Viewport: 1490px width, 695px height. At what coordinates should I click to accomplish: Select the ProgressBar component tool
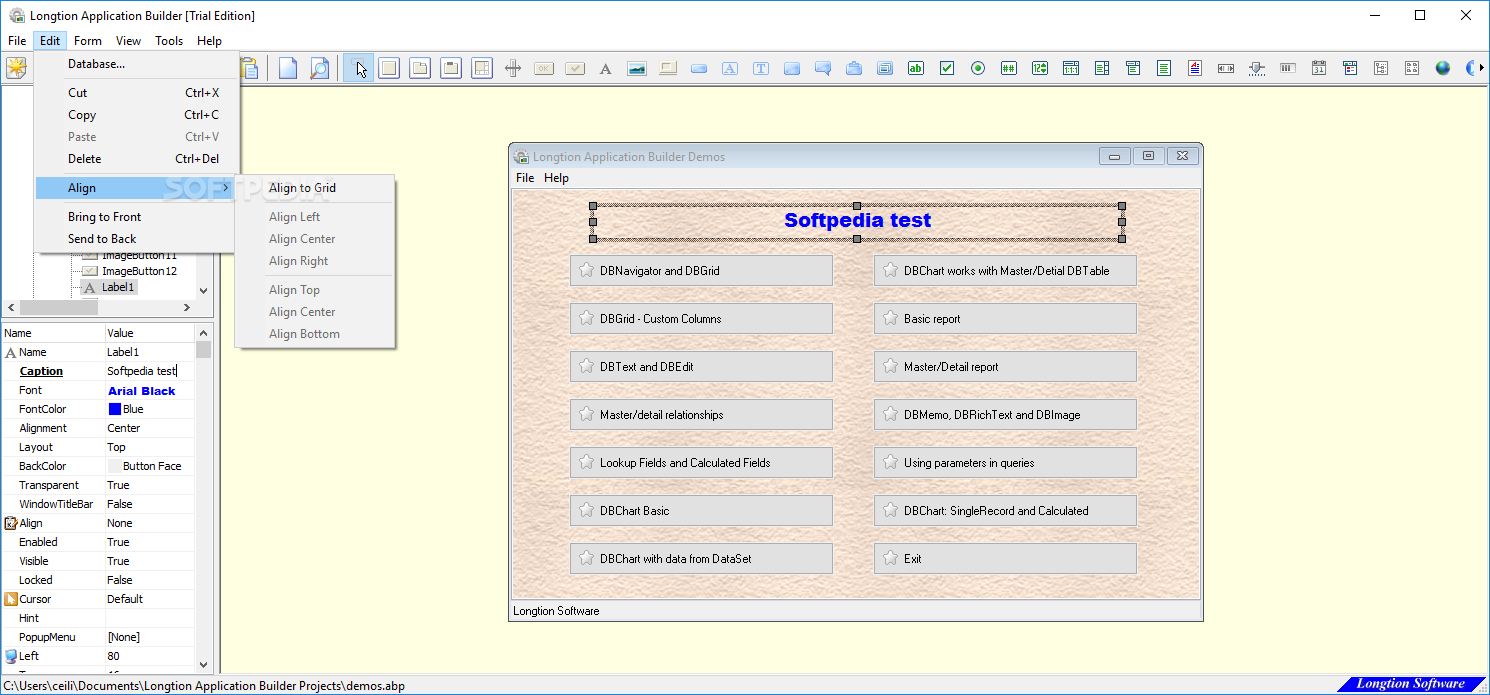(1288, 68)
